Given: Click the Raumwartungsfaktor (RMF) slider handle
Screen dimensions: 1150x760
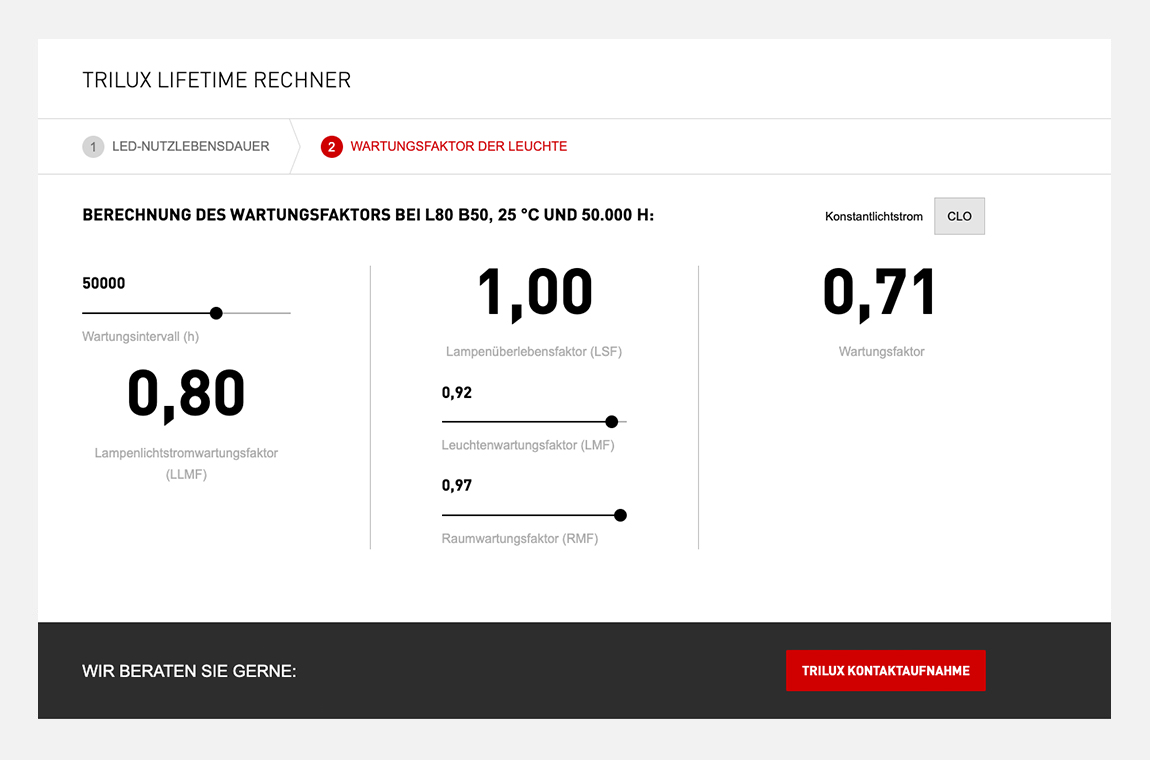Looking at the screenshot, I should [620, 516].
